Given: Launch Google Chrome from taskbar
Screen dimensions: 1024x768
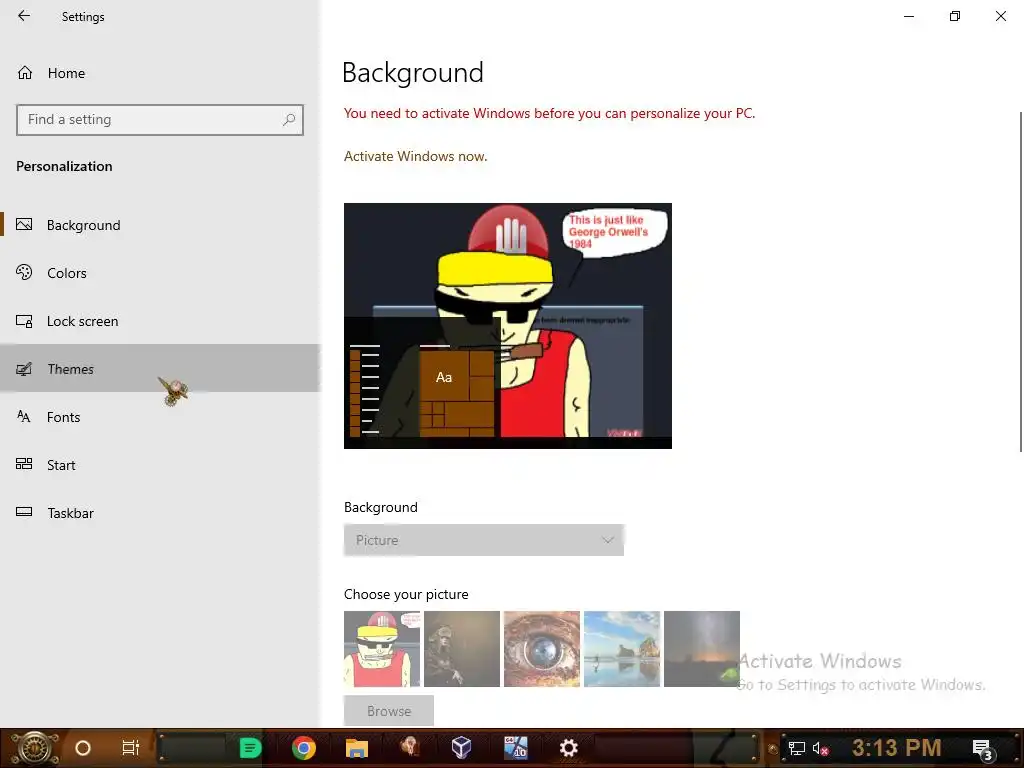Looking at the screenshot, I should click(x=304, y=748).
